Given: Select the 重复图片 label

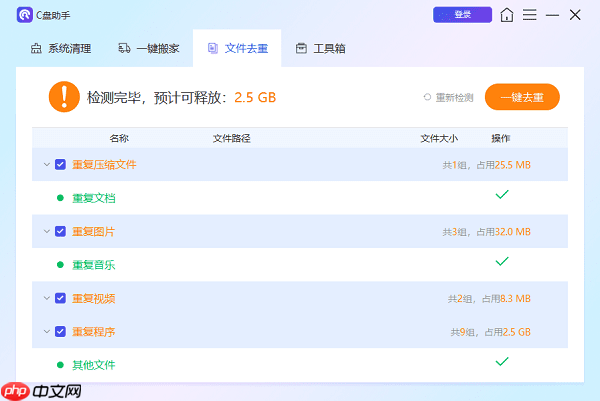Looking at the screenshot, I should pos(93,231).
